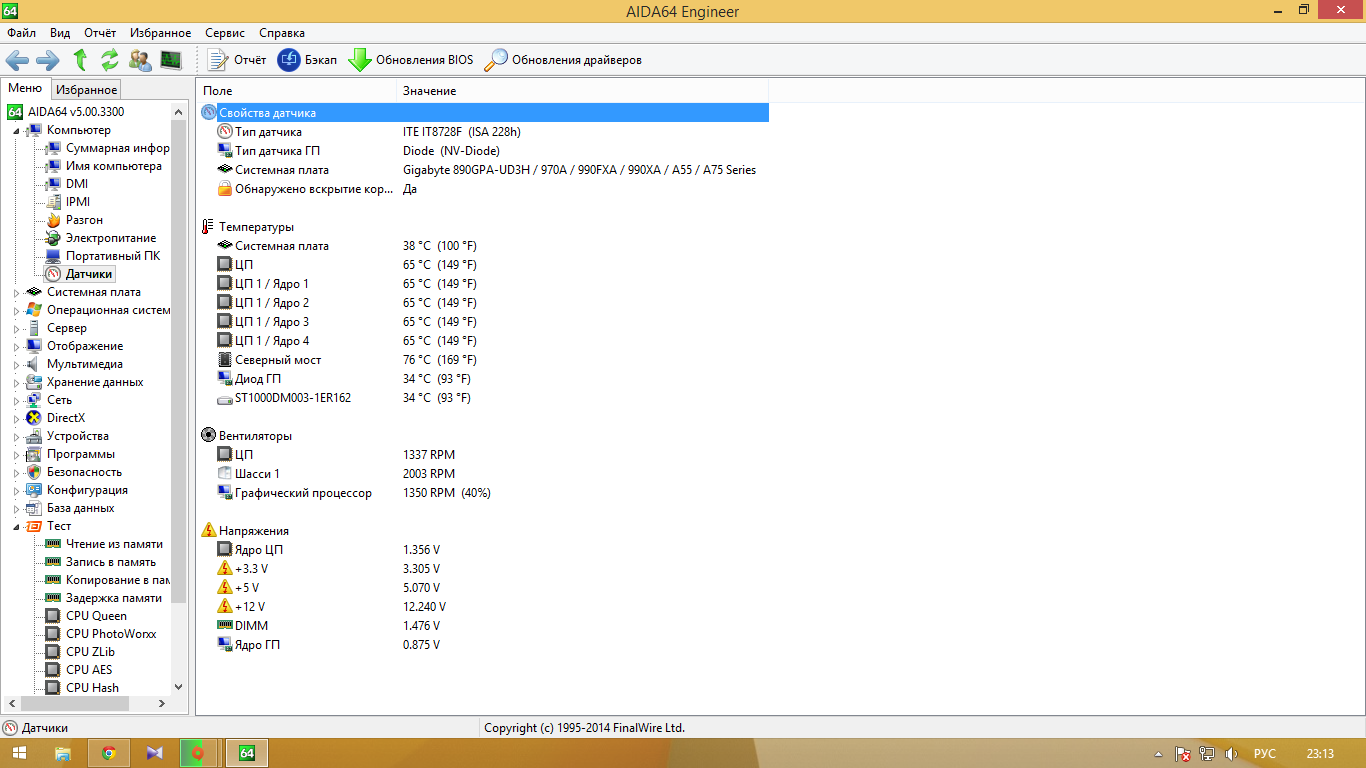Click the tree panel vertical scrollbar down arrow
This screenshot has height=768, width=1366.
point(179,687)
